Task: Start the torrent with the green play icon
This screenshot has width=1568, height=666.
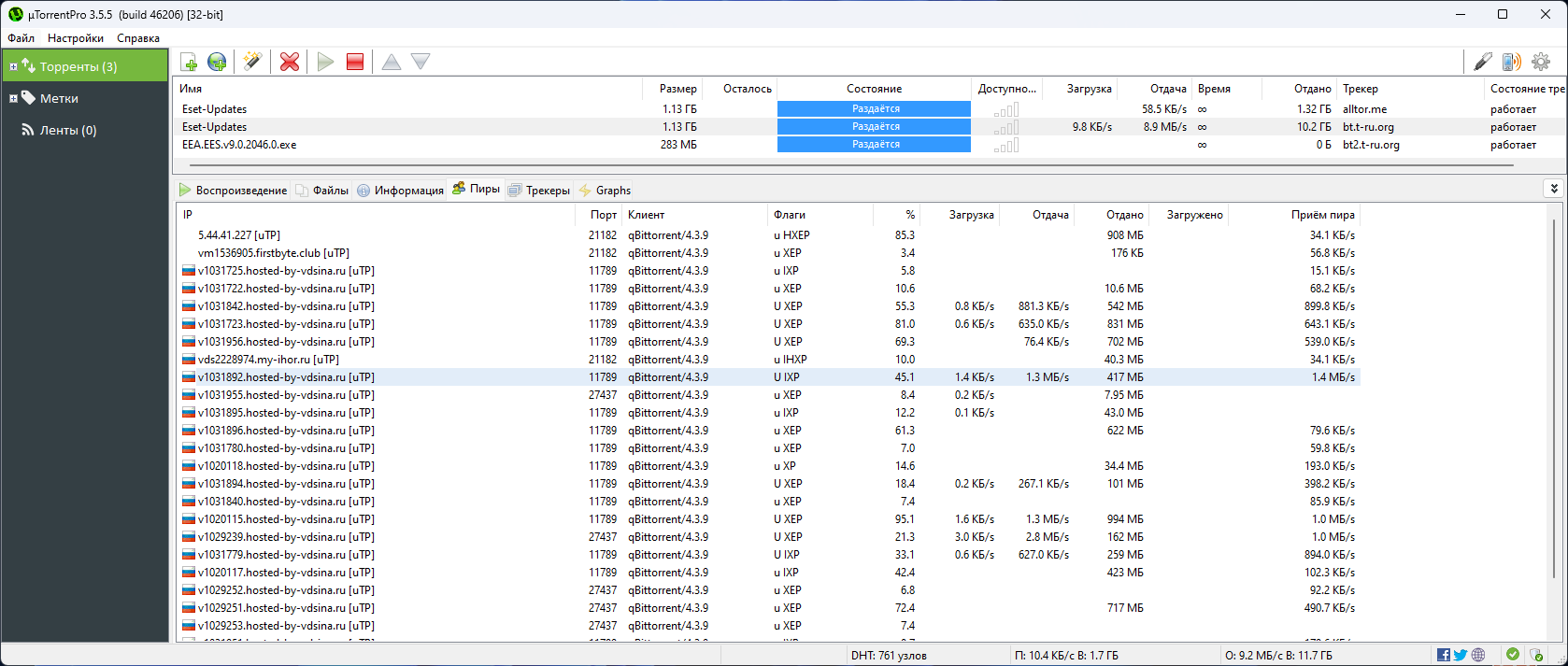Action: 325,62
